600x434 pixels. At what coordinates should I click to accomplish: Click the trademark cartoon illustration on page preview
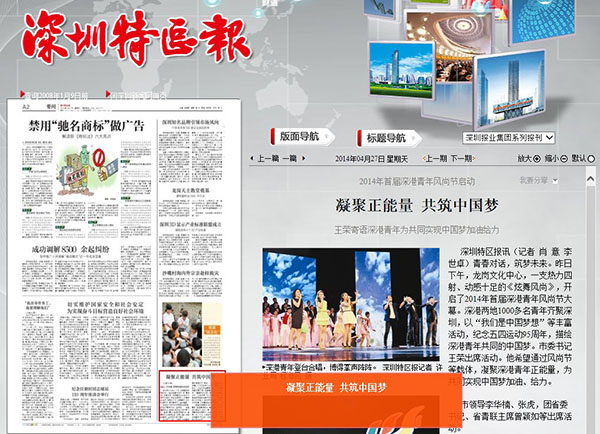tap(87, 171)
